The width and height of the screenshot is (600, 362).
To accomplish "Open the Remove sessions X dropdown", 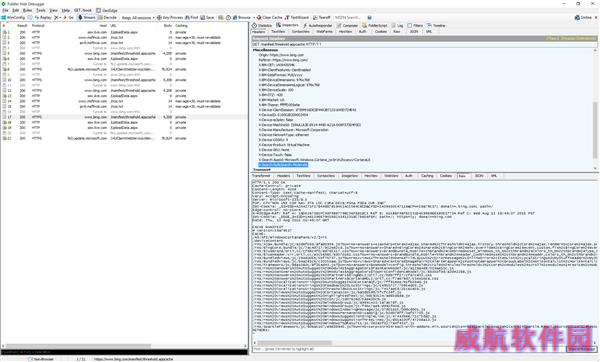I will pos(58,18).
